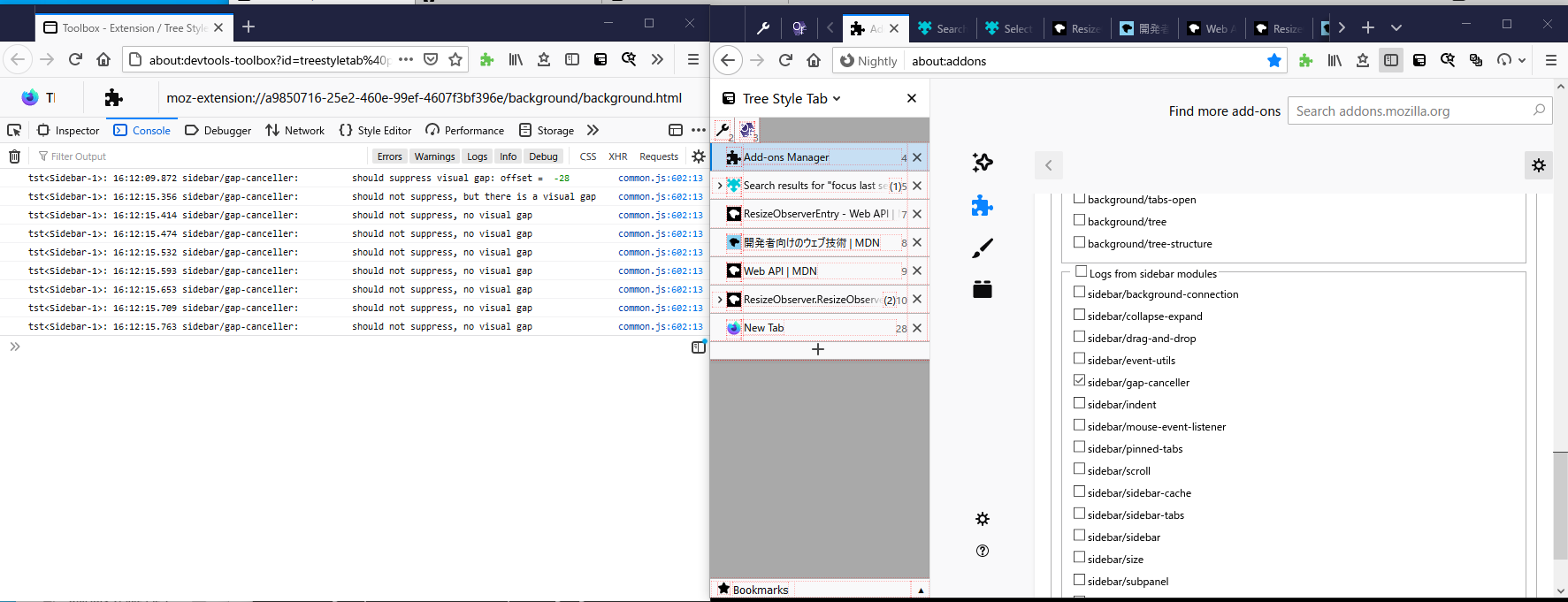Toggle Errors filter in console
Image resolution: width=1568 pixels, height=602 pixels.
coord(389,156)
